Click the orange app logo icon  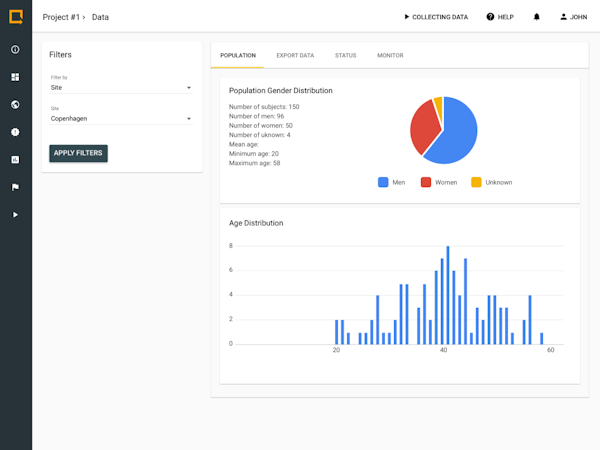[16, 17]
